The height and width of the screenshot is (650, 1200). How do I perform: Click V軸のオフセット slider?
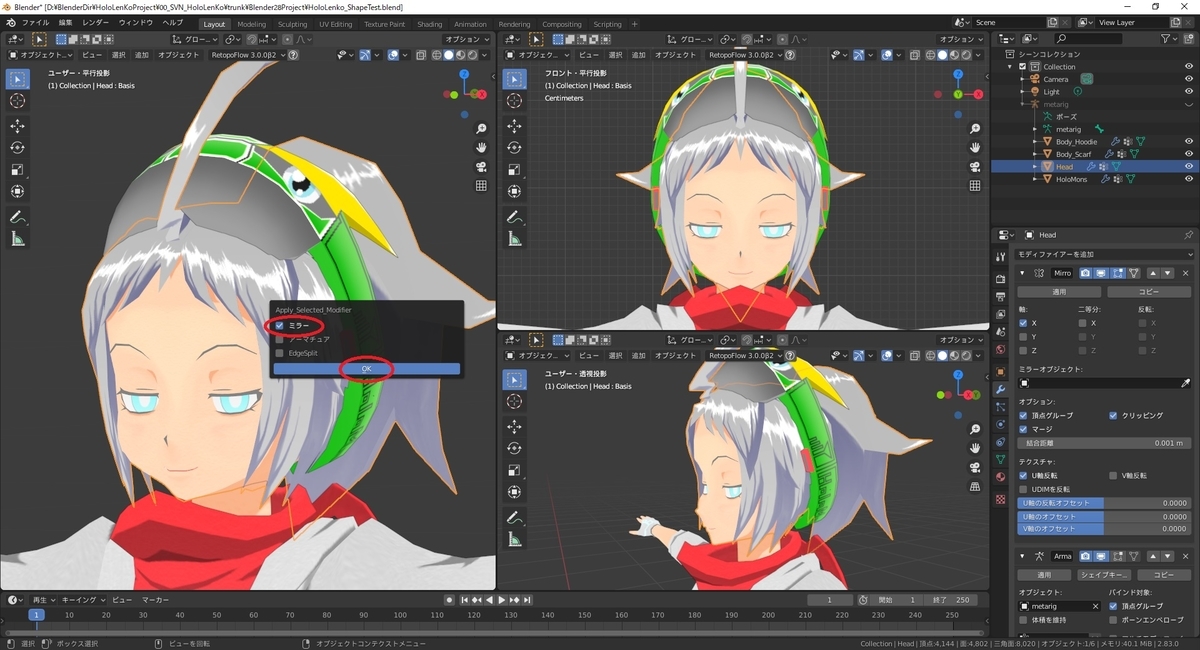click(1104, 528)
